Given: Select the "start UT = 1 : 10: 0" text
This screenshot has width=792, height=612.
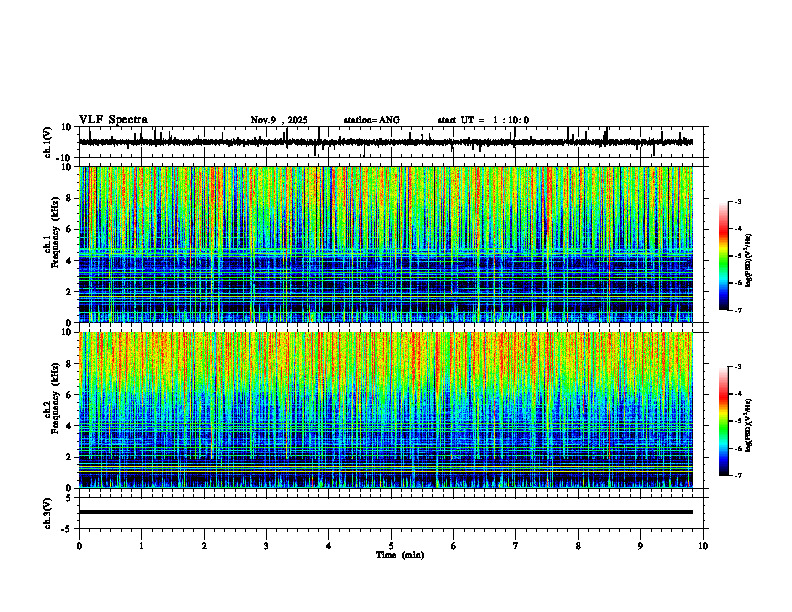Looking at the screenshot, I should pos(483,120).
